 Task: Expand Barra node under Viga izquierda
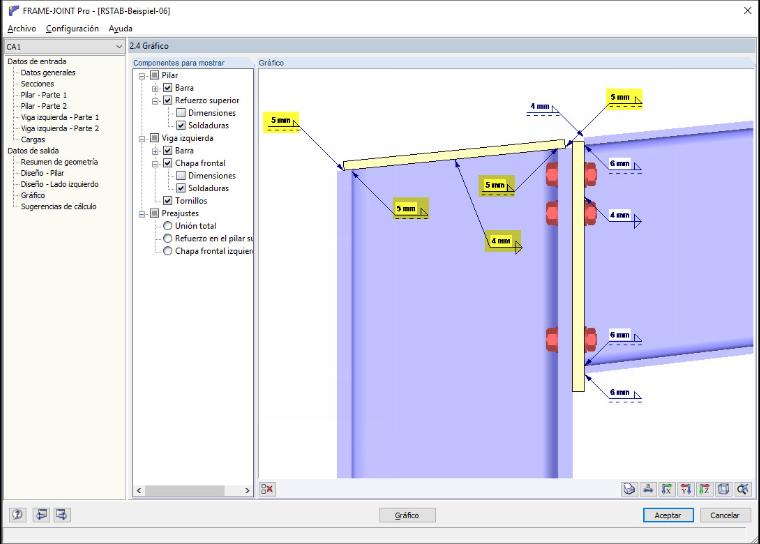(x=155, y=151)
